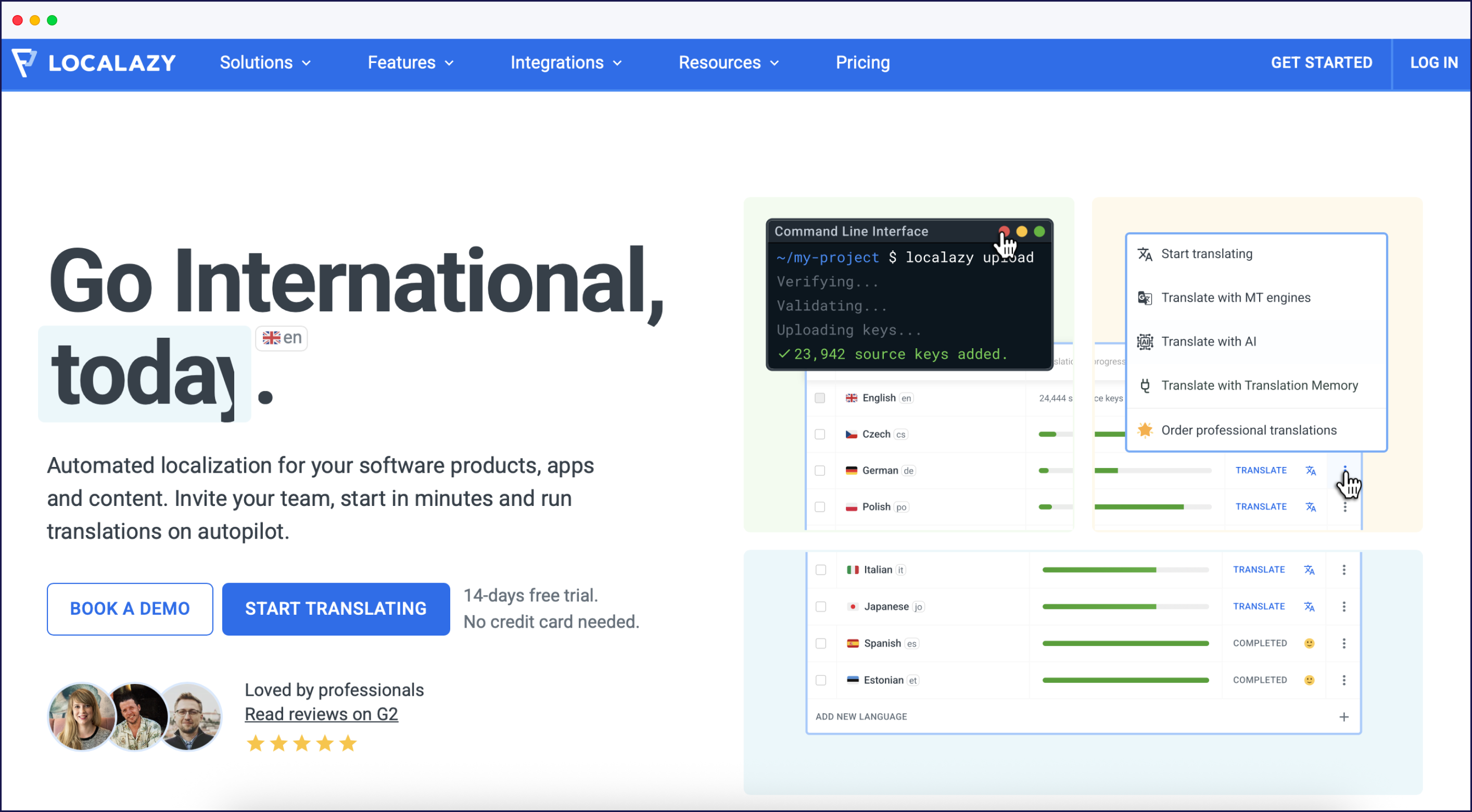Expand the Solutions dropdown menu
Image resolution: width=1472 pixels, height=812 pixels.
(265, 63)
